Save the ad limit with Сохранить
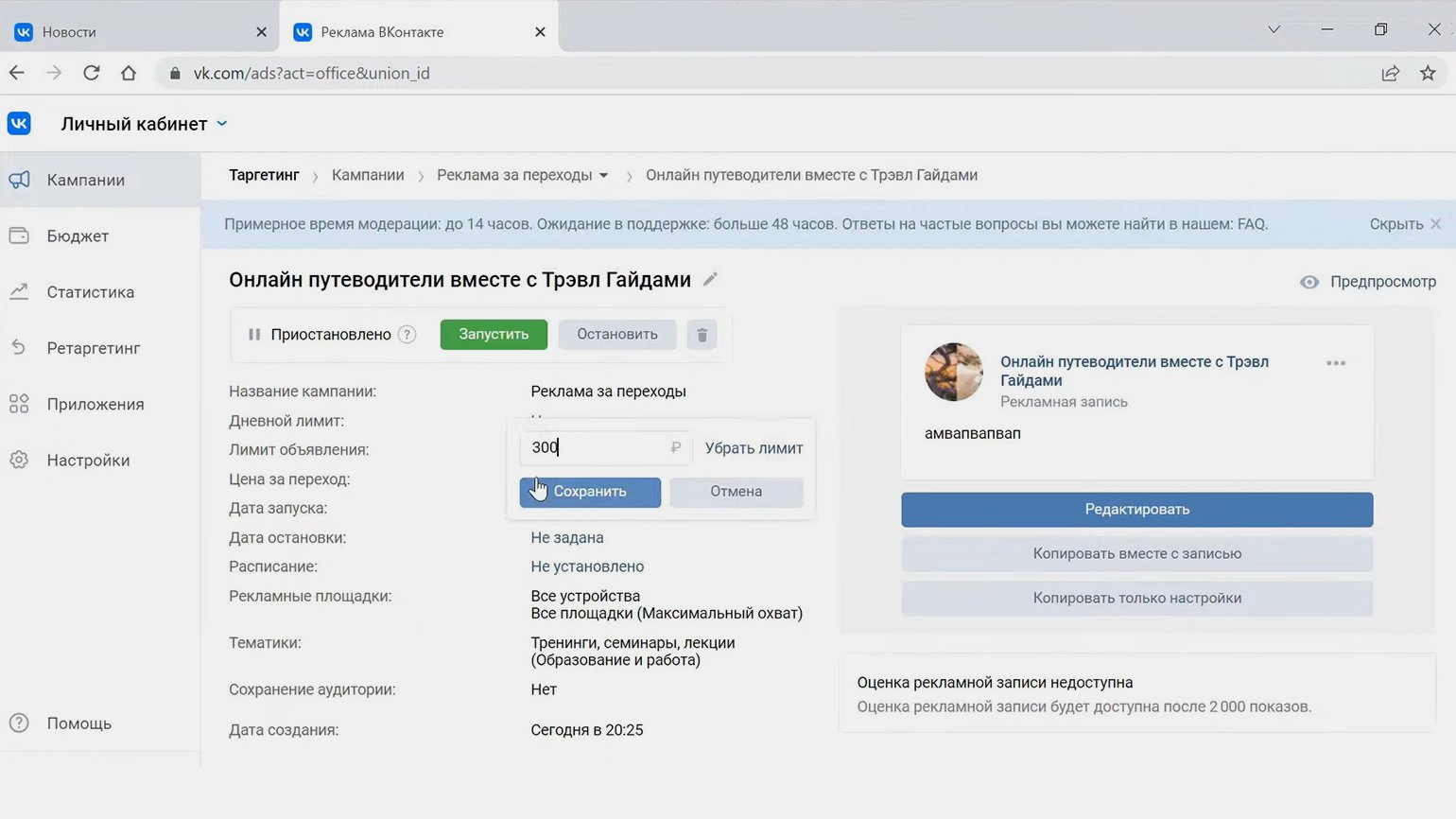The height and width of the screenshot is (819, 1456). (x=590, y=492)
